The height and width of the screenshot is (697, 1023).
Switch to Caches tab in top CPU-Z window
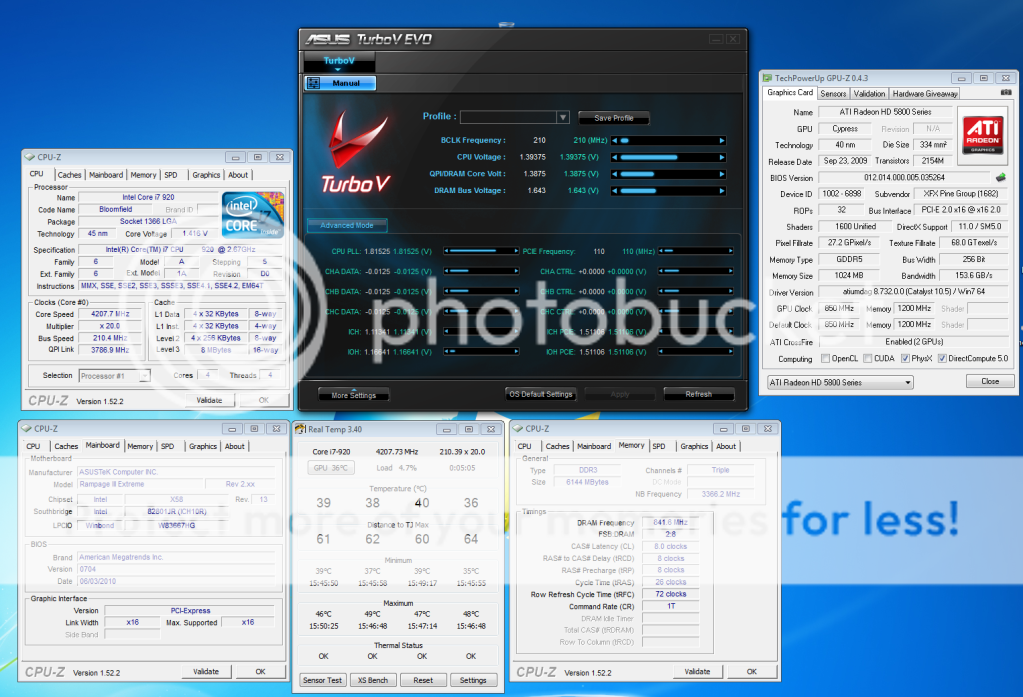click(x=69, y=175)
